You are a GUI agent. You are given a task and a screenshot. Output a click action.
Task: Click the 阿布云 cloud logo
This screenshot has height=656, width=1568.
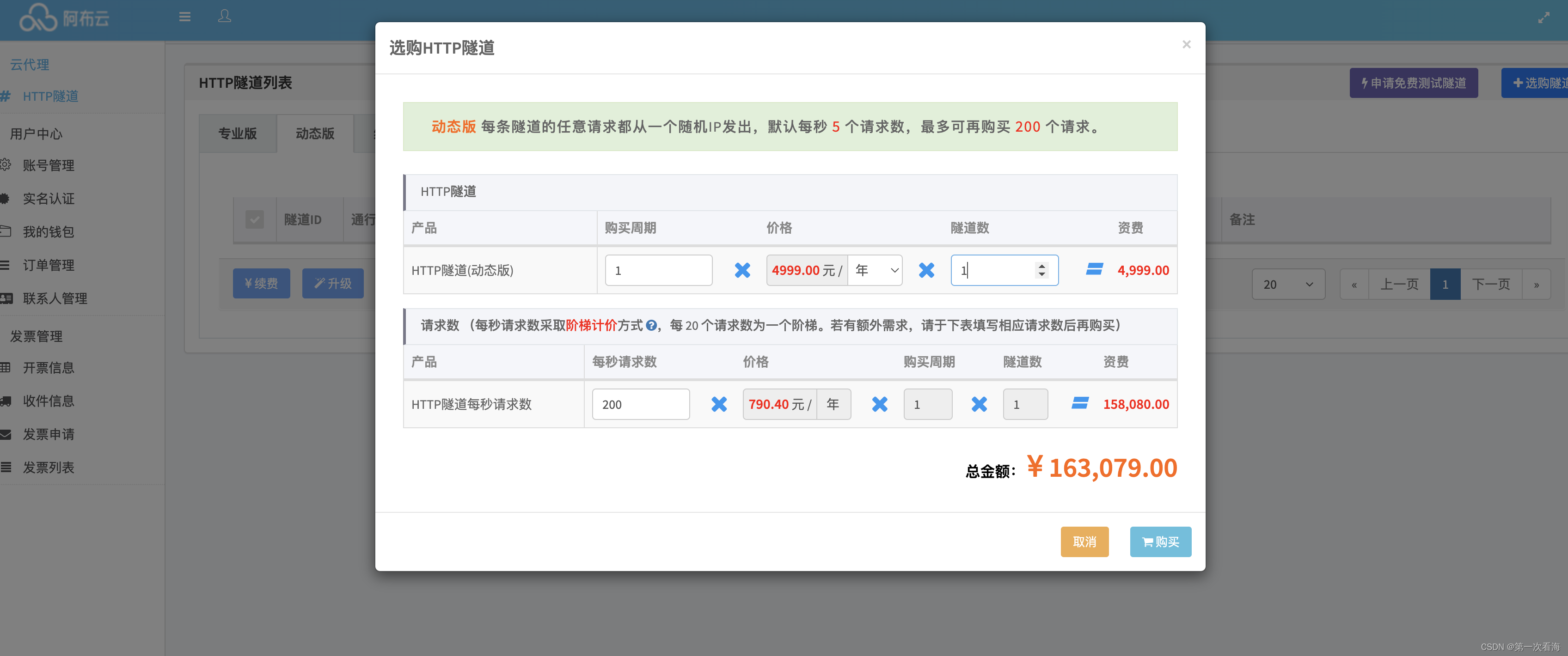pyautogui.click(x=38, y=18)
